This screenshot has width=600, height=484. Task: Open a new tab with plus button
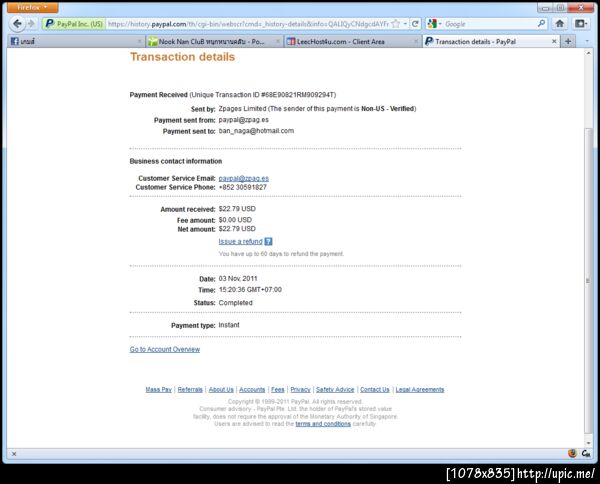coord(568,41)
